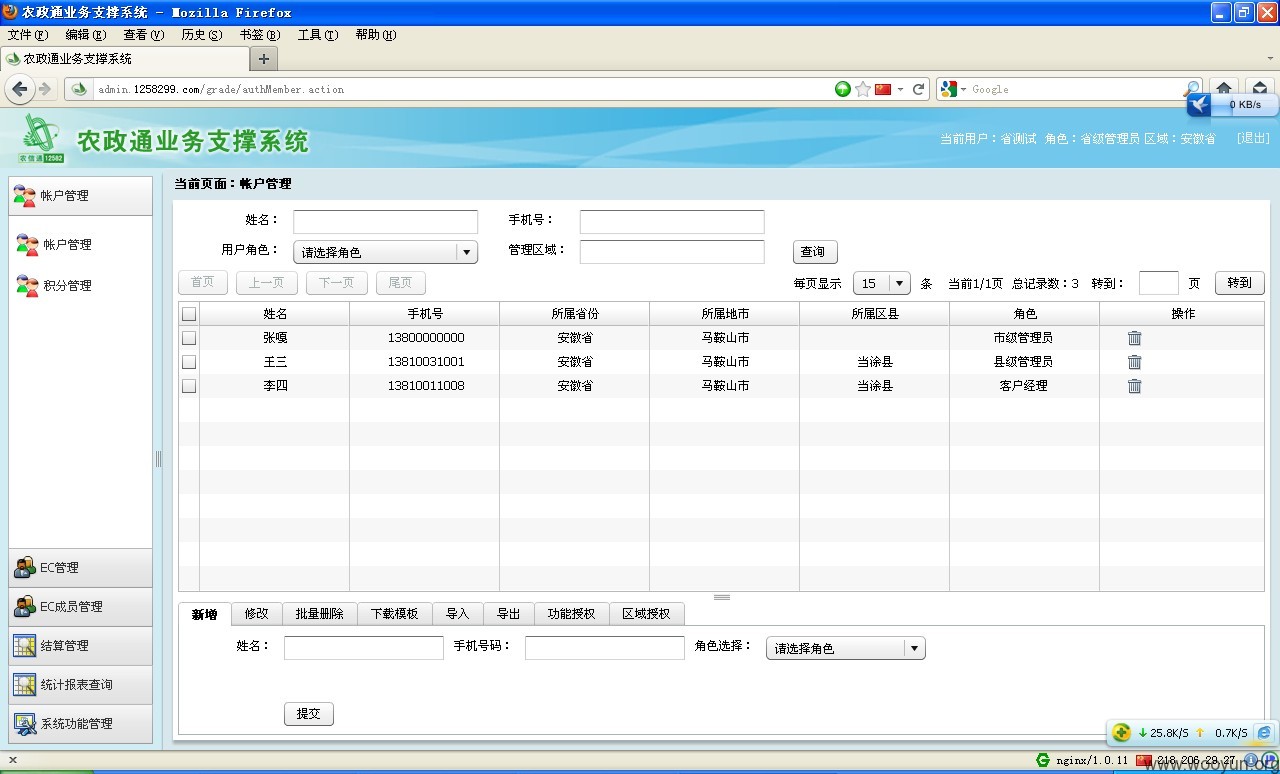Switch to the 功能授权 tab
The width and height of the screenshot is (1280, 774).
click(572, 614)
